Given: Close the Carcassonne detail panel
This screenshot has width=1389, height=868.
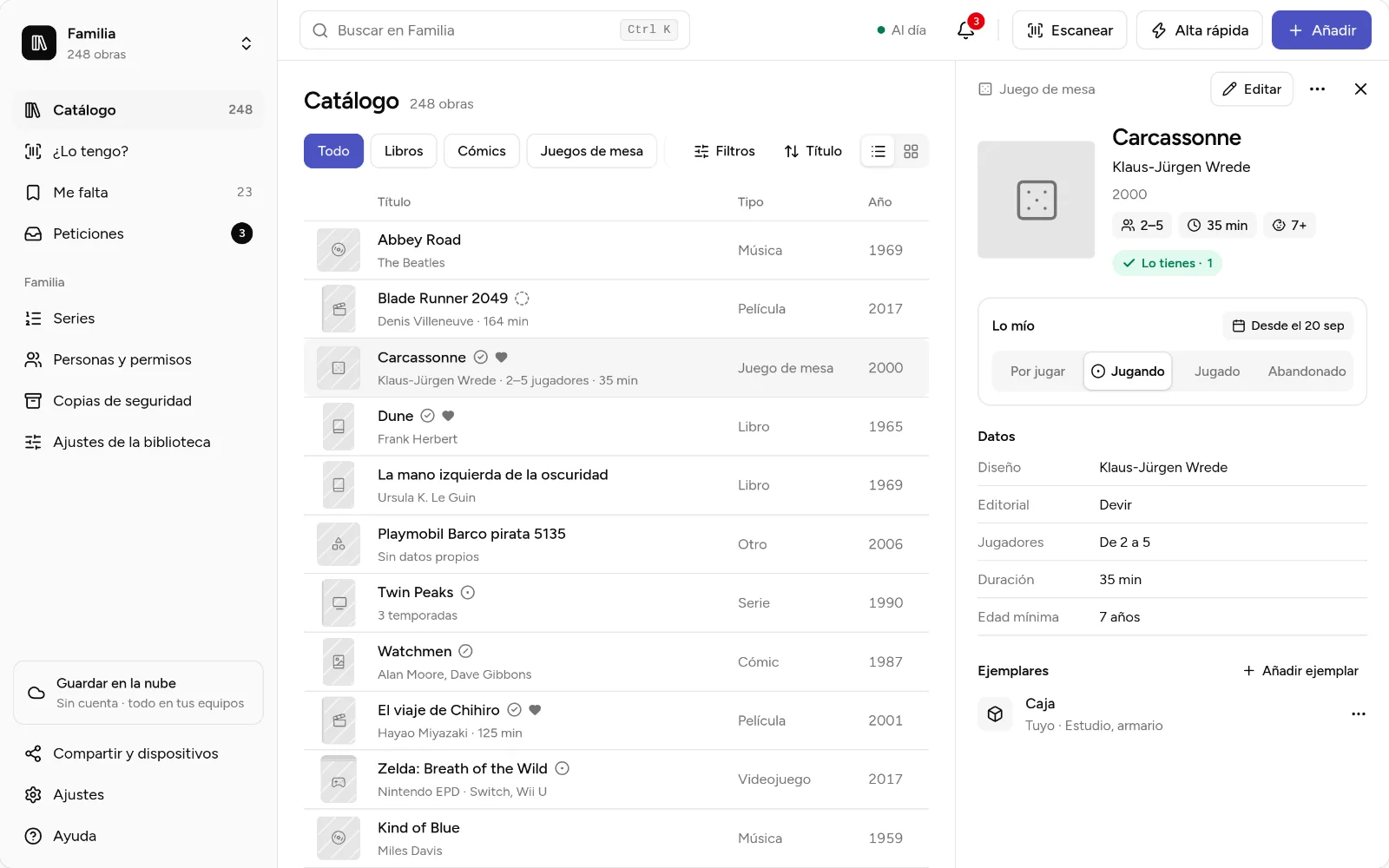Looking at the screenshot, I should tap(1360, 89).
